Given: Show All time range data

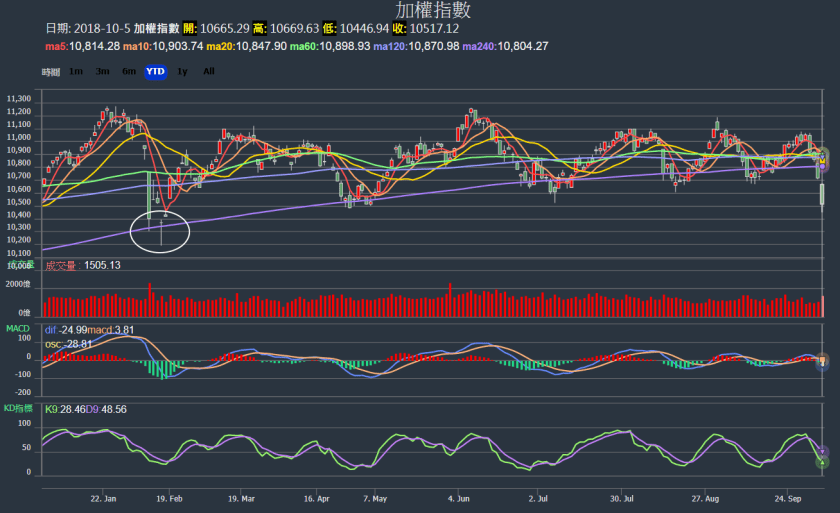Looking at the screenshot, I should [208, 71].
